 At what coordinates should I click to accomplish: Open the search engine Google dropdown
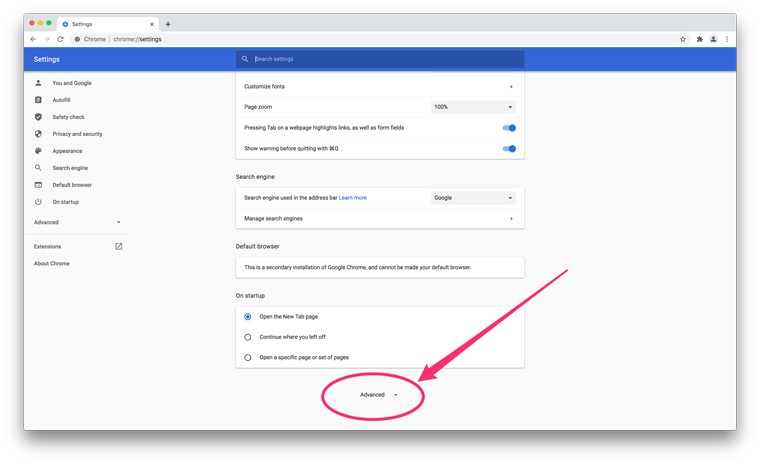[473, 198]
